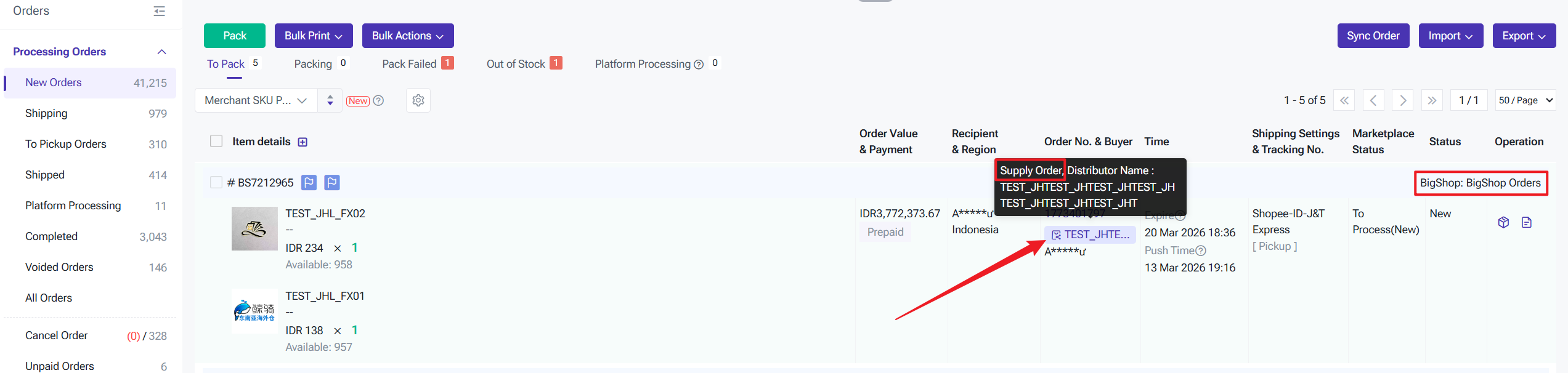Switch to the Out of Stock tab

516,64
